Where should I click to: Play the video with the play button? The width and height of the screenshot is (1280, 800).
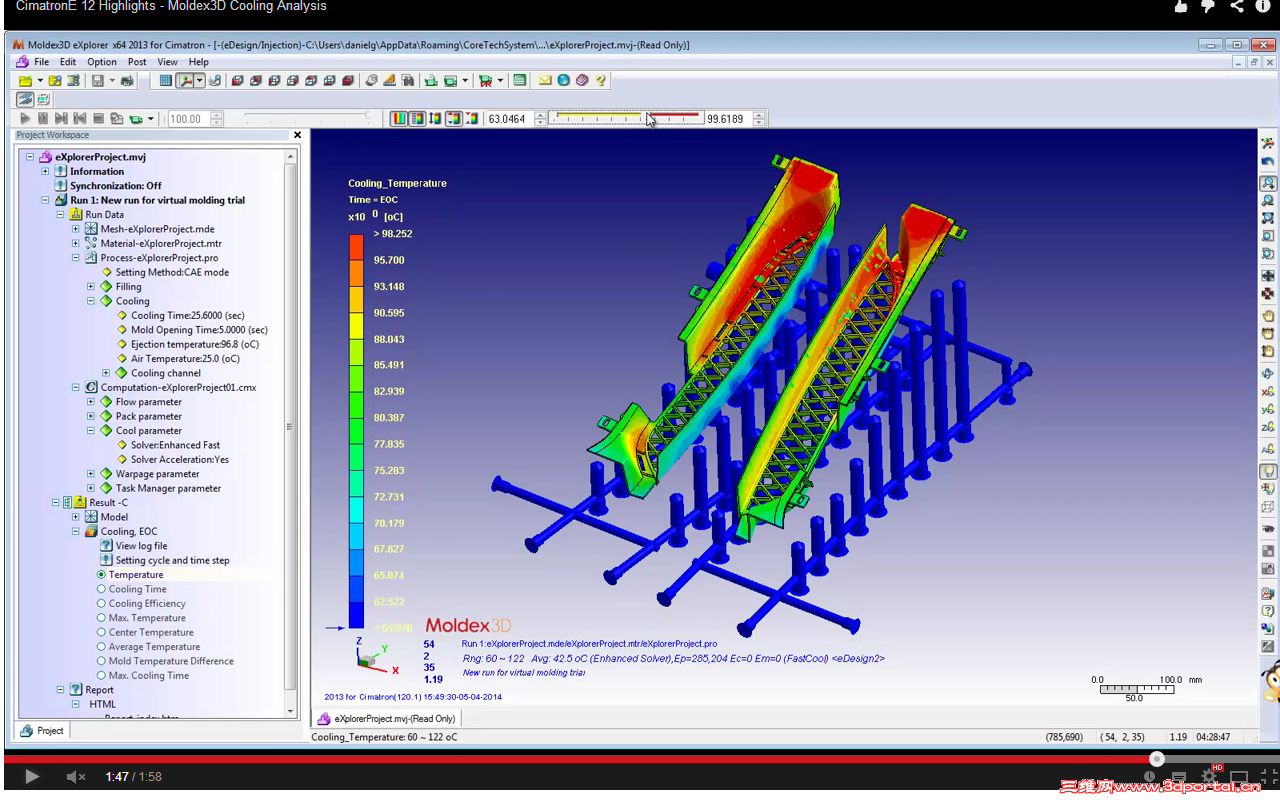coord(32,777)
